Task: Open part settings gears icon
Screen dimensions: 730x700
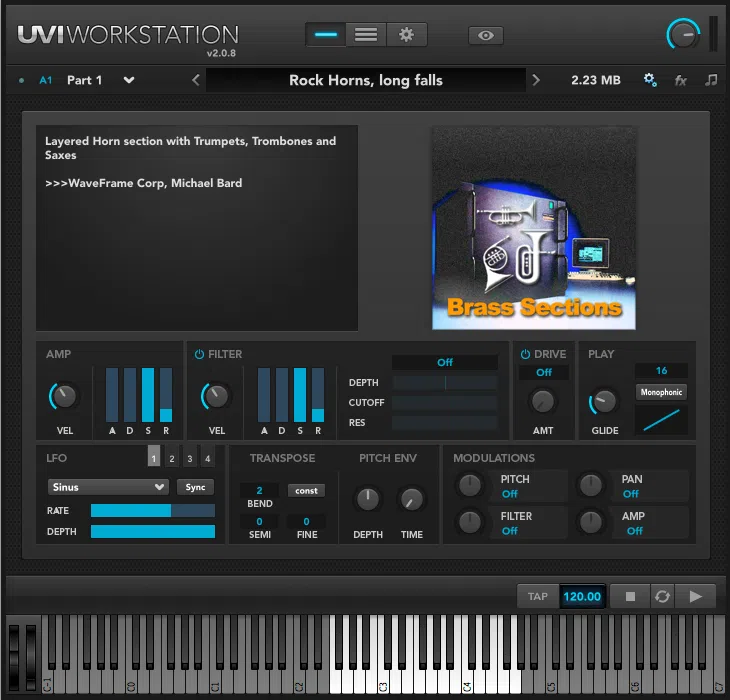Action: pos(650,80)
